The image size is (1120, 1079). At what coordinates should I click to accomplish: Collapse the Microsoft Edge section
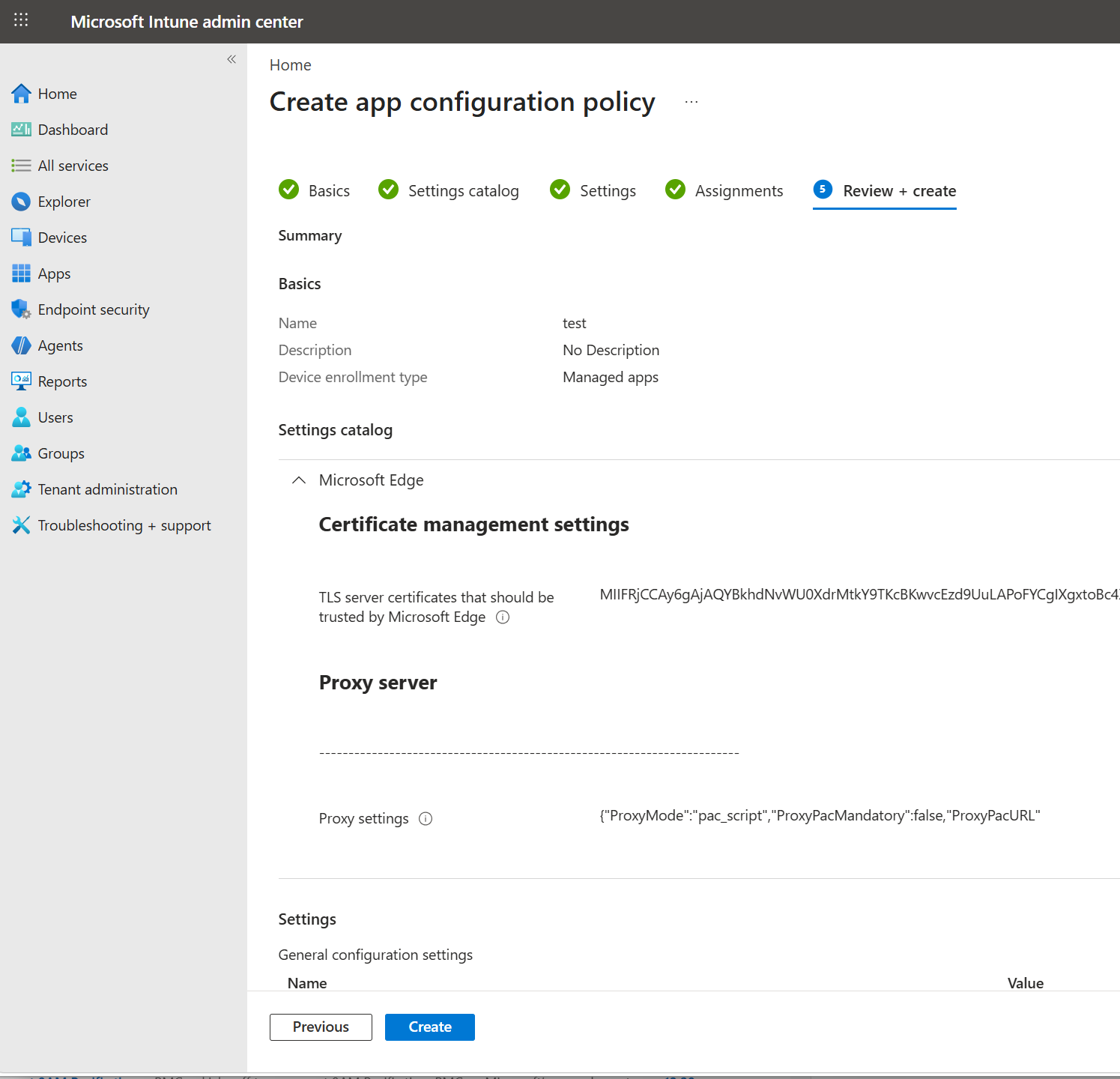[299, 480]
